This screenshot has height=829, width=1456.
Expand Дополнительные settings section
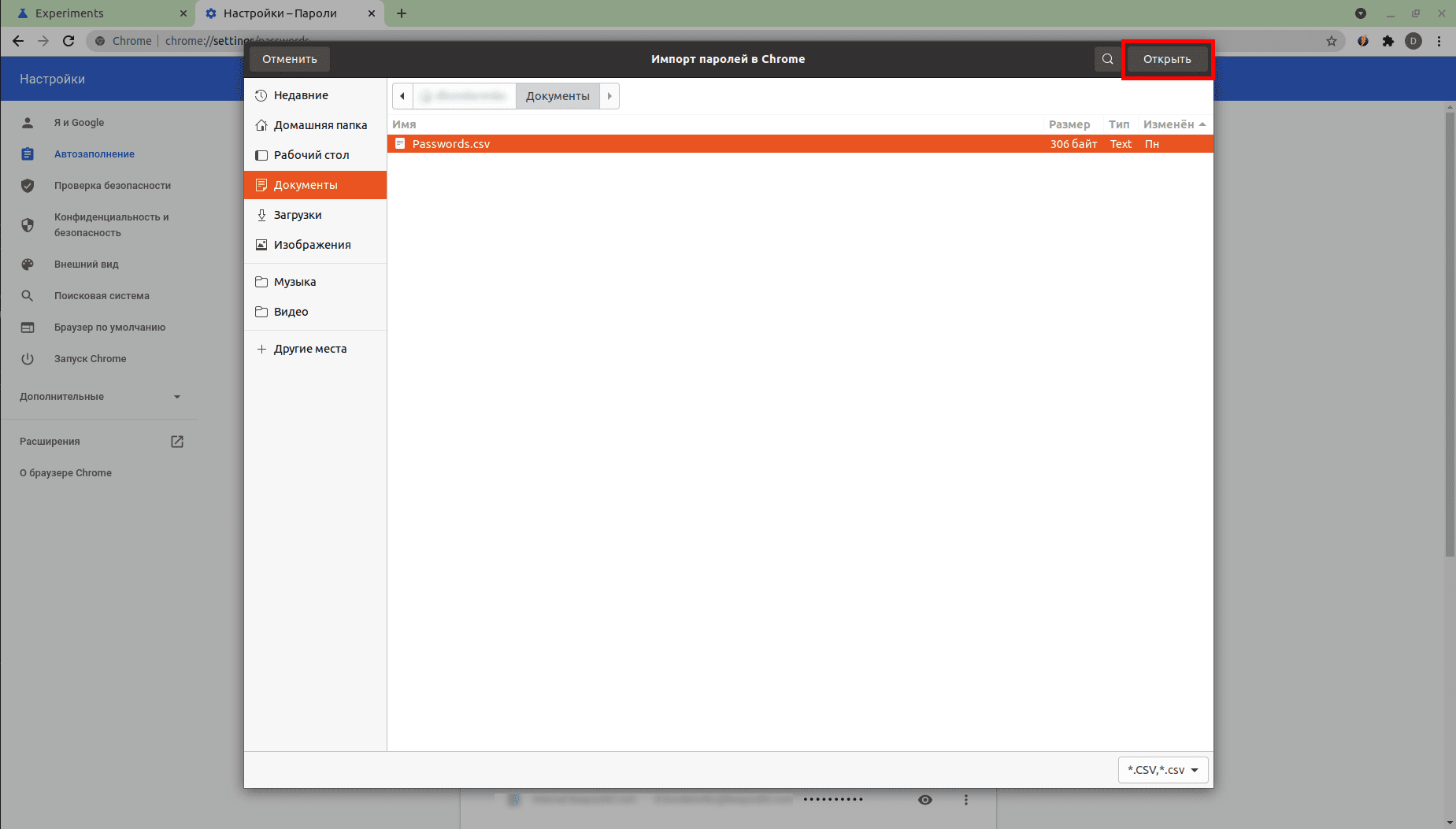[x=100, y=397]
